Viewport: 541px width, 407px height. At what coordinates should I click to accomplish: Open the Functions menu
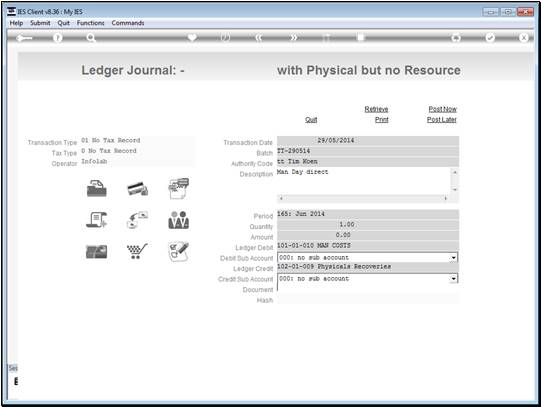(90, 23)
